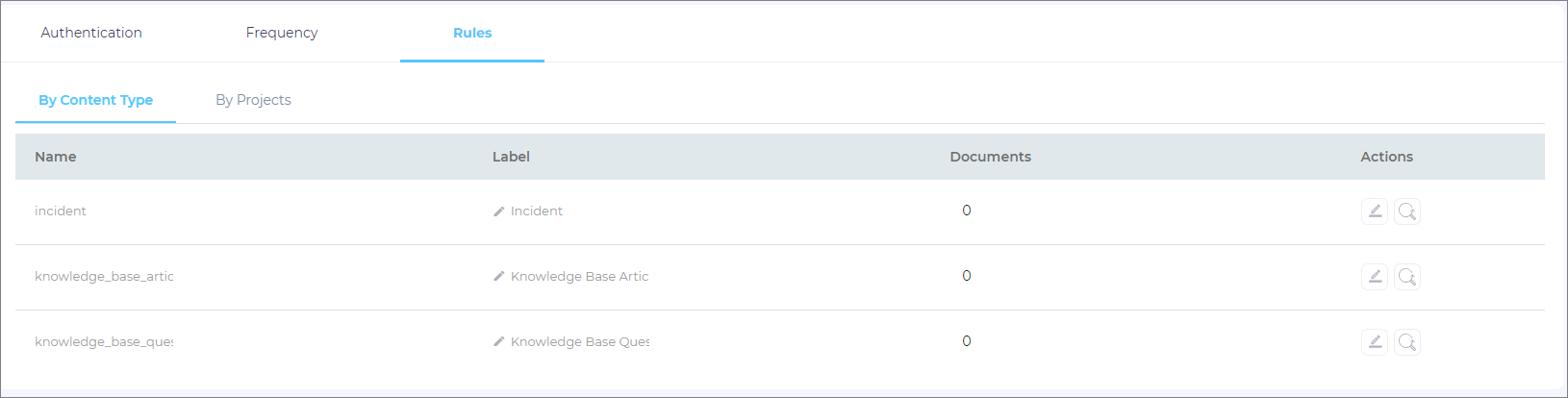Click pencil icon beside Knowledge Base Artic label

click(x=499, y=277)
